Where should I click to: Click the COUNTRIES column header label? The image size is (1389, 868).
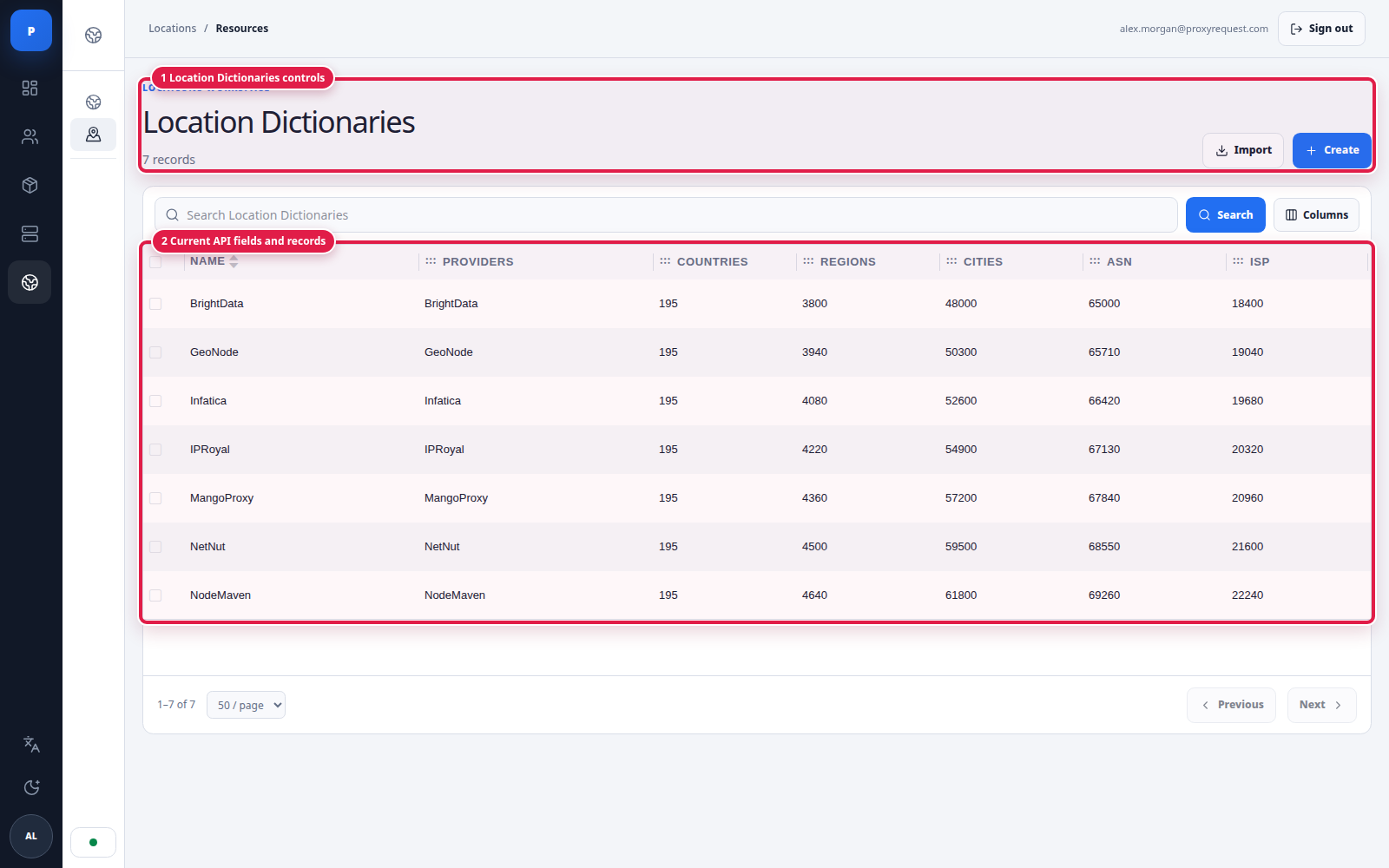pyautogui.click(x=713, y=262)
